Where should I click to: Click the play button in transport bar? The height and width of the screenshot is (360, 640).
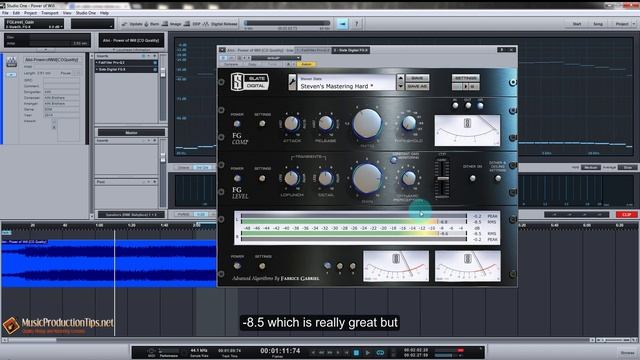367,353
